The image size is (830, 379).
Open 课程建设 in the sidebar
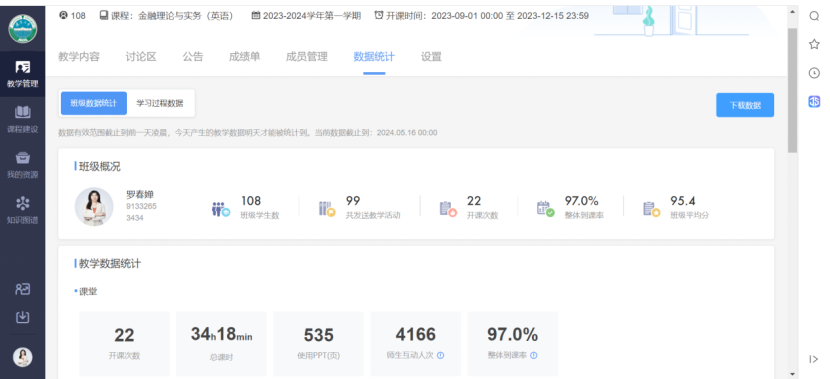tap(22, 119)
